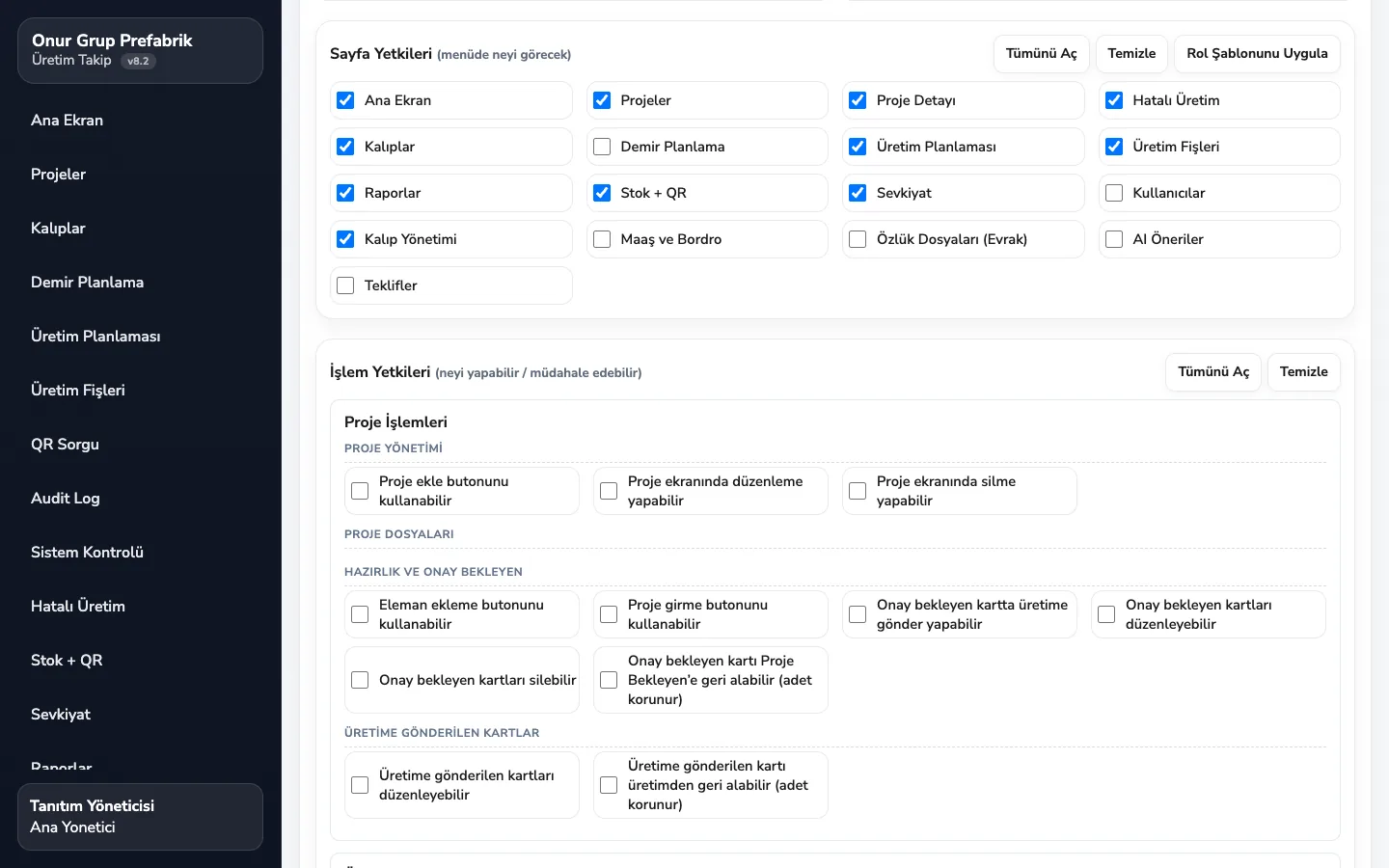Open Sistem Kontrolü sidebar item
Viewport: 1389px width, 868px height.
tap(141, 553)
